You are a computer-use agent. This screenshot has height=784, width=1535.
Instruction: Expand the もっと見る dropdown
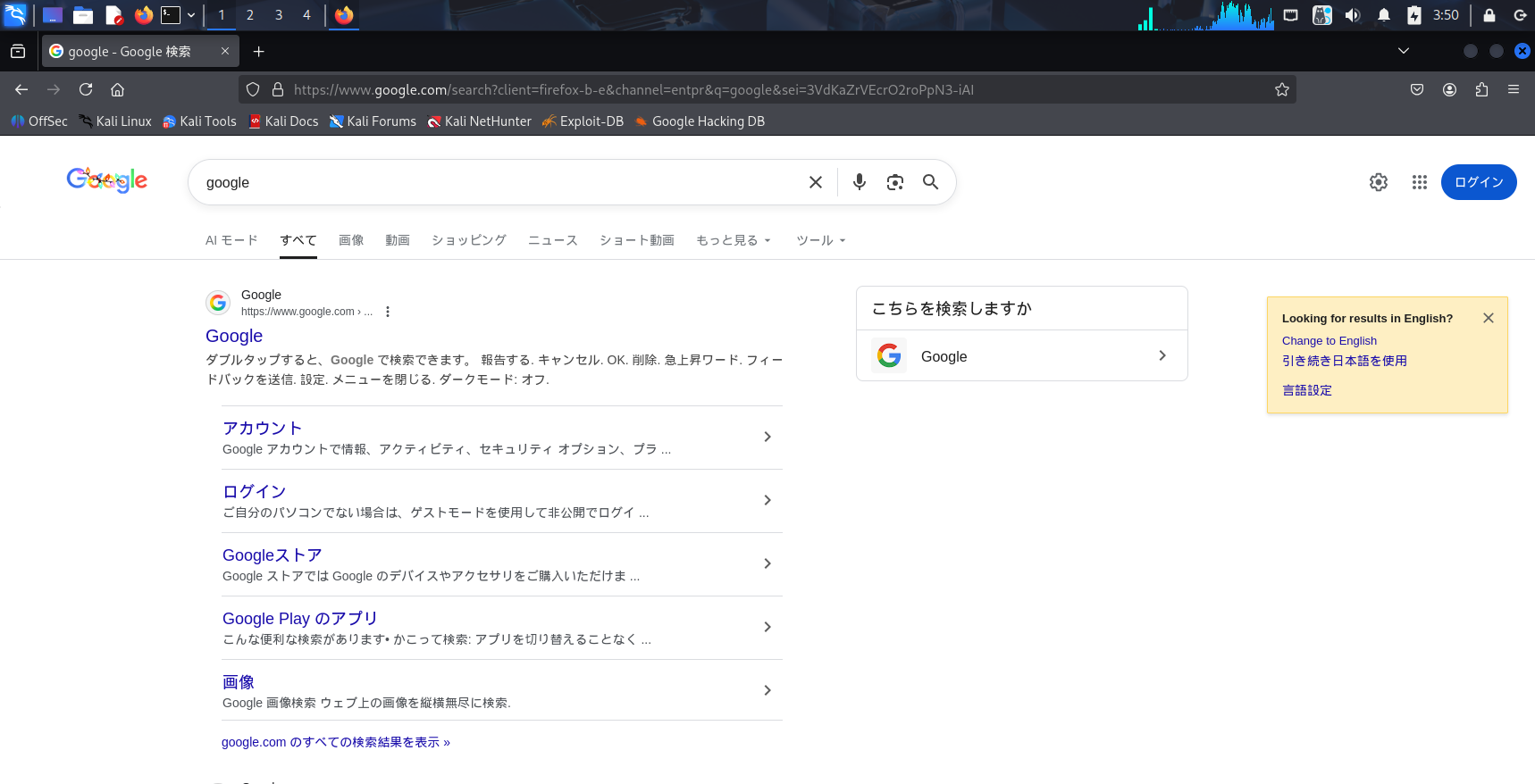tap(733, 240)
